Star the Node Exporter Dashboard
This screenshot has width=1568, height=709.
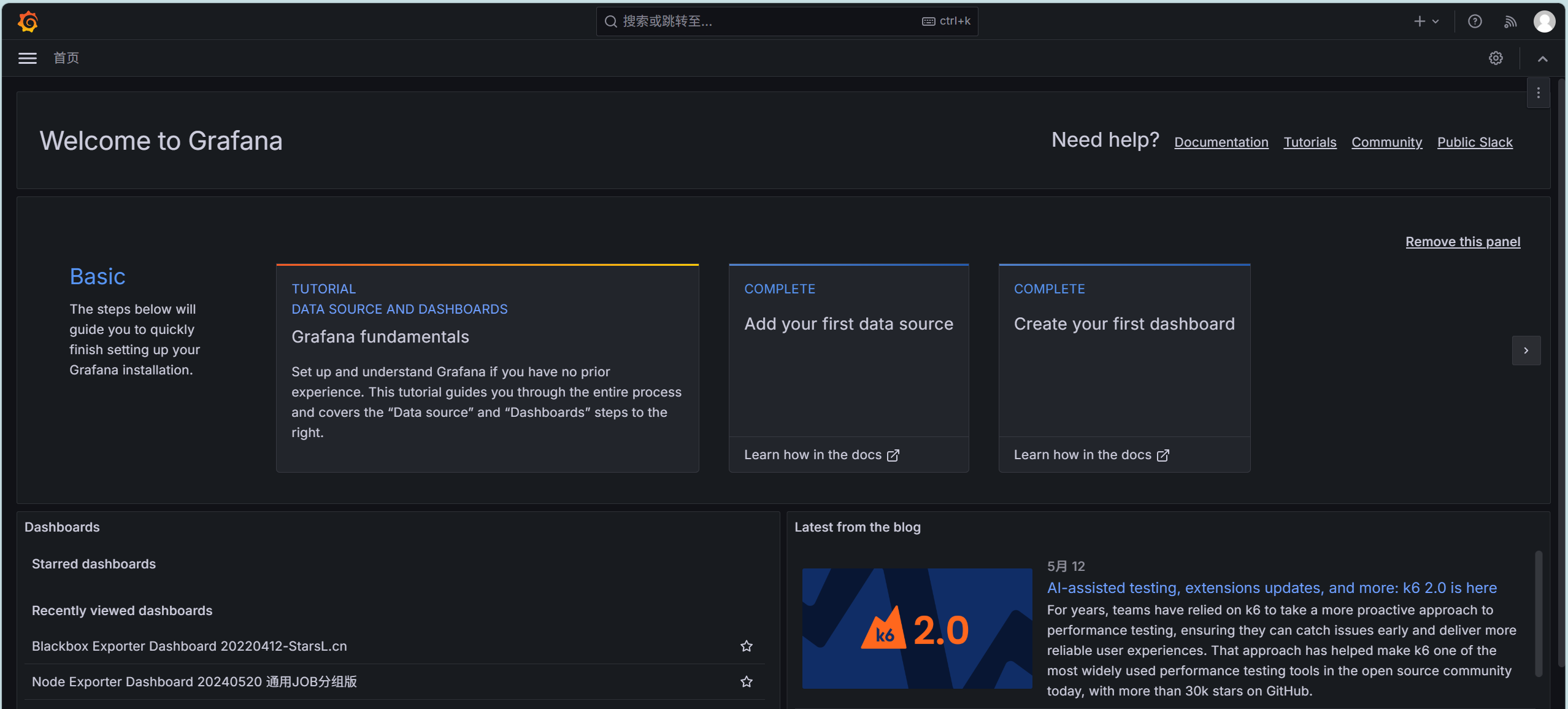(x=746, y=681)
